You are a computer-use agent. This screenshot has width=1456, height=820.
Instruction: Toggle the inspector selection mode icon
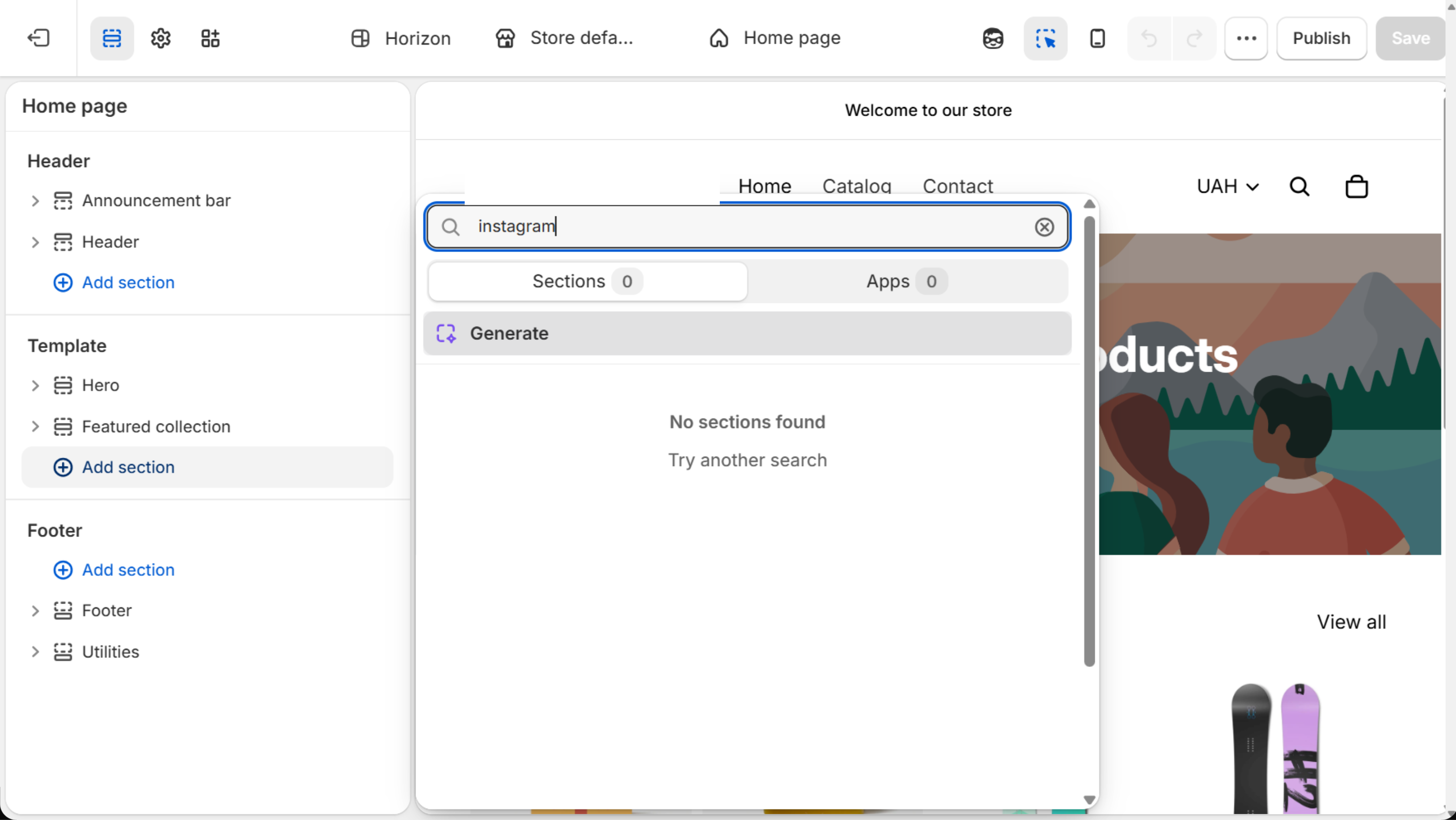pyautogui.click(x=1045, y=38)
